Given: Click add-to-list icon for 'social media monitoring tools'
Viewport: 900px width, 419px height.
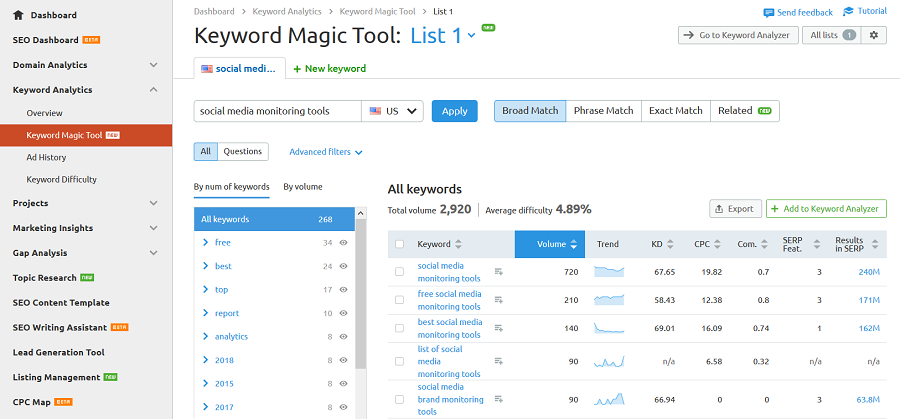Looking at the screenshot, I should 499,271.
